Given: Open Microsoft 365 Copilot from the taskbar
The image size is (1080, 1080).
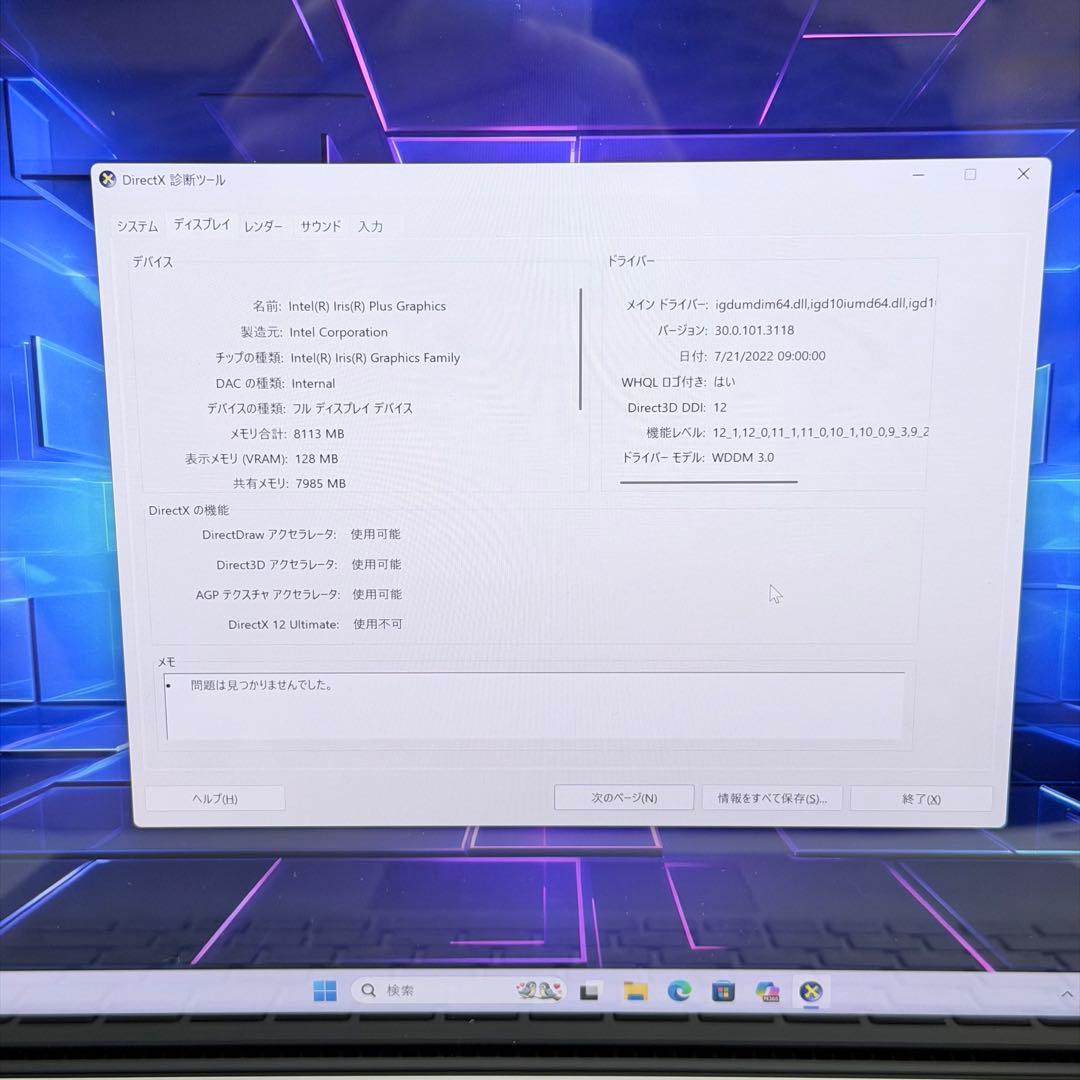Looking at the screenshot, I should (767, 992).
